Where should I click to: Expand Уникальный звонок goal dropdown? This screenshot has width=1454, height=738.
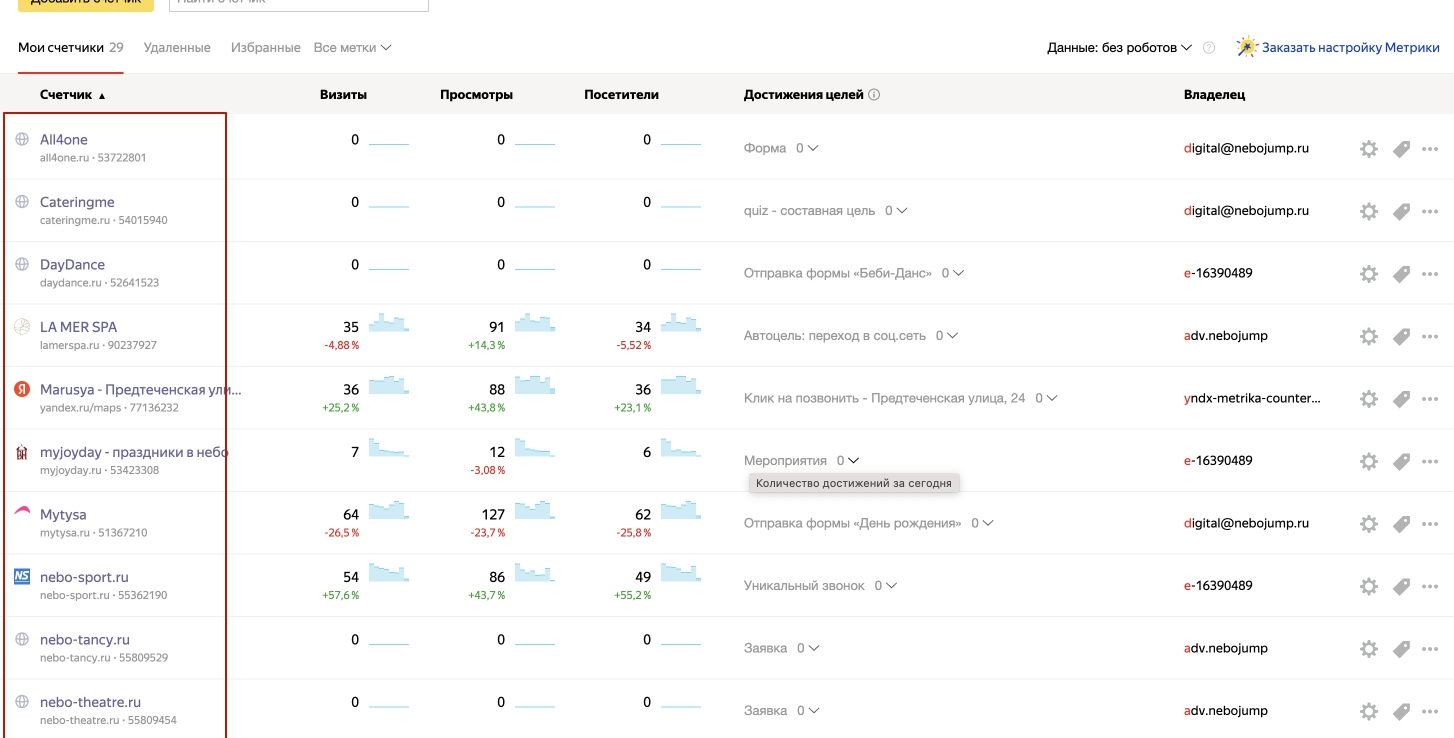click(885, 586)
